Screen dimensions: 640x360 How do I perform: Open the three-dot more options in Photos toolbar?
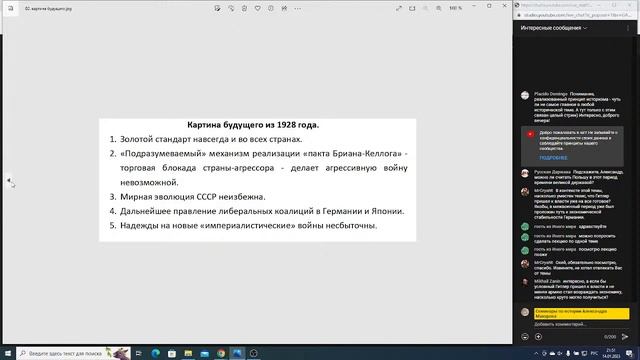[298, 8]
